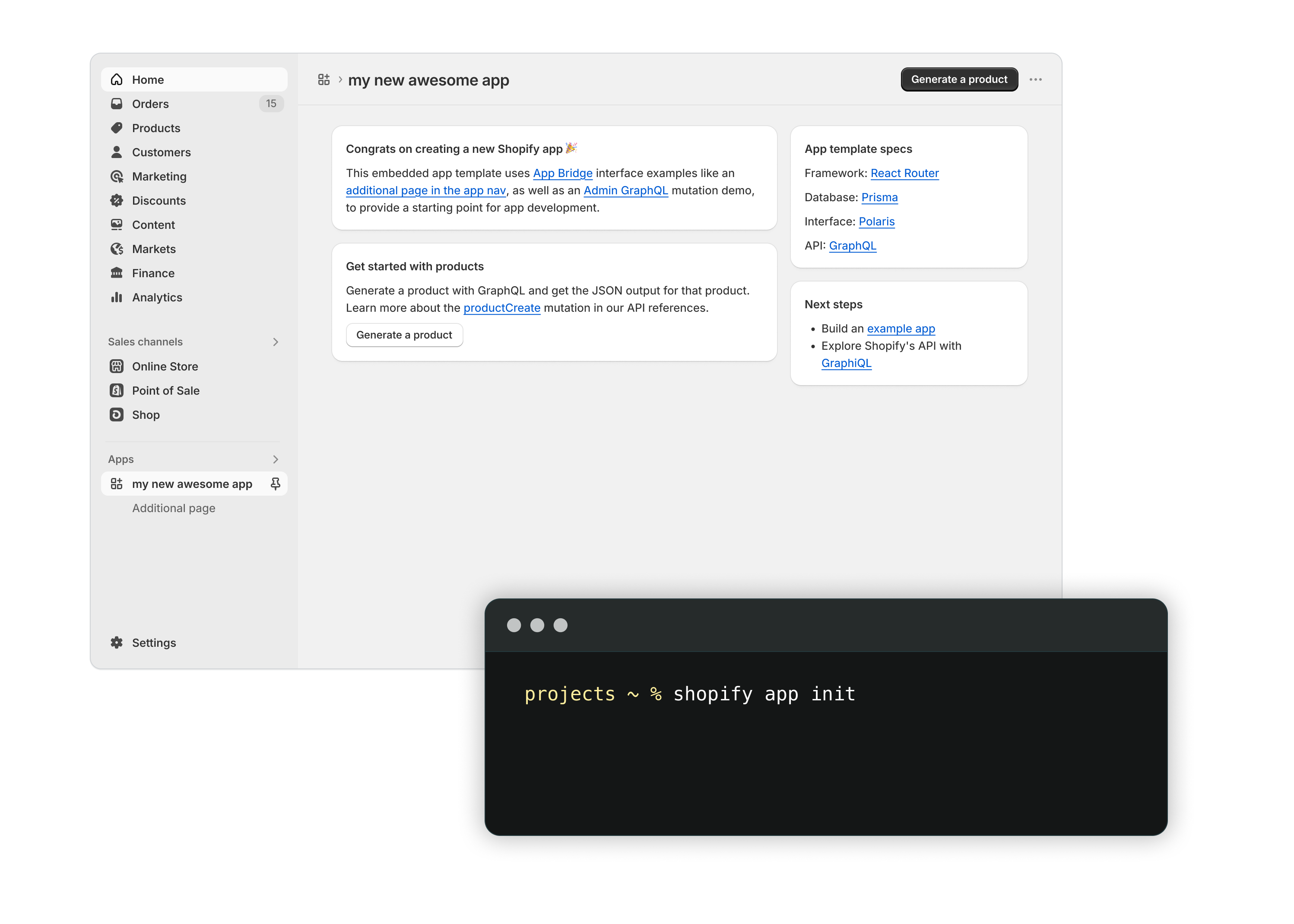Expand the Sales channels section

[276, 342]
